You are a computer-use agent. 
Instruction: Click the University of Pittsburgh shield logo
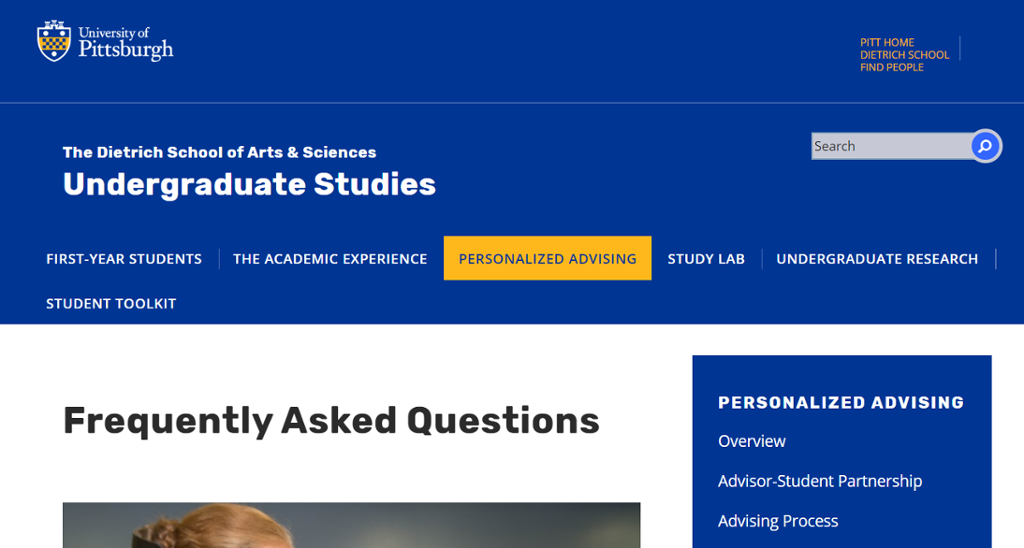coord(54,41)
